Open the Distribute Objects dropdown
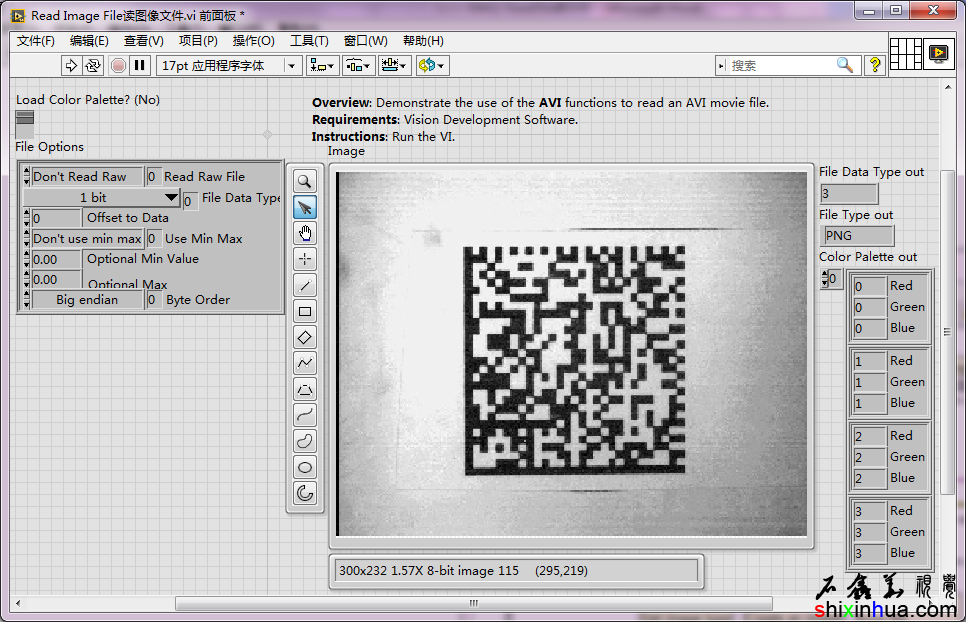The height and width of the screenshot is (622, 966). pyautogui.click(x=358, y=65)
